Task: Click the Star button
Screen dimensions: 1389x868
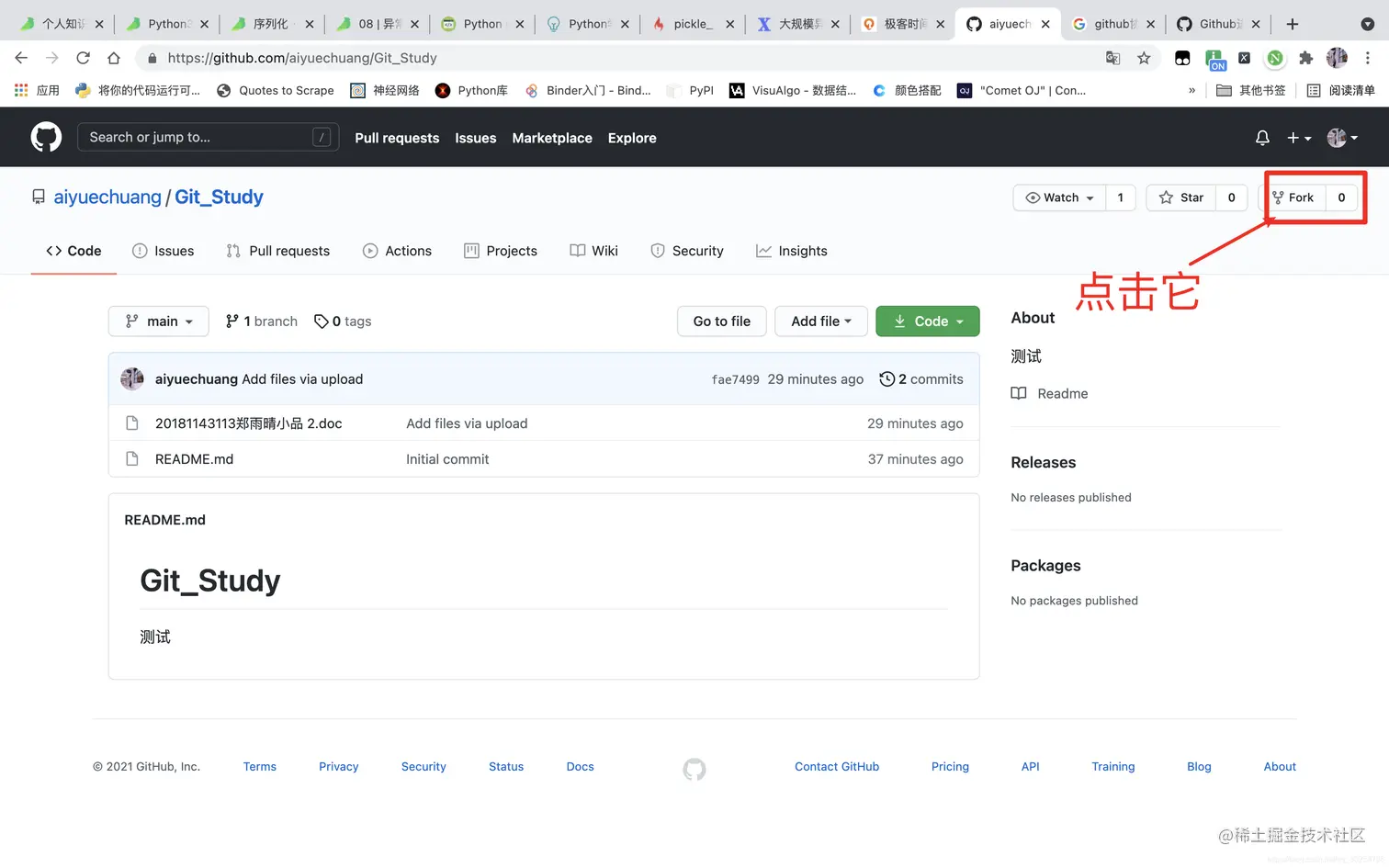Action: pos(1181,197)
